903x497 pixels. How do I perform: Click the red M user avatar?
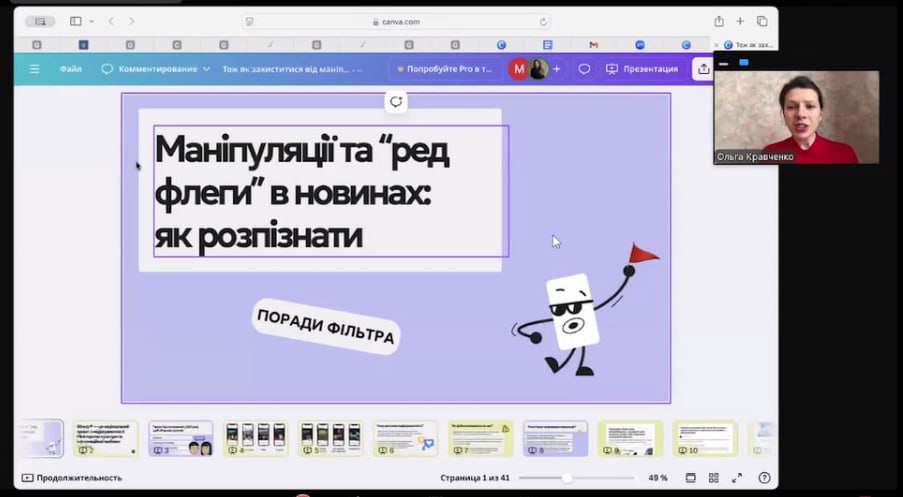519,69
